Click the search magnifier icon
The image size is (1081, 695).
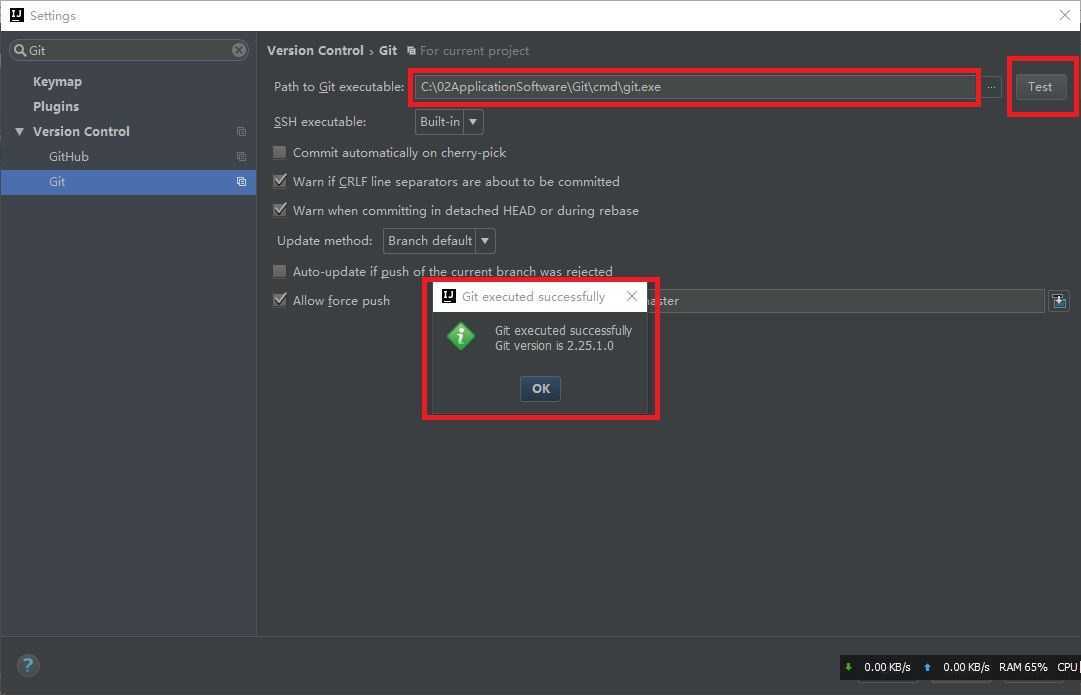20,50
